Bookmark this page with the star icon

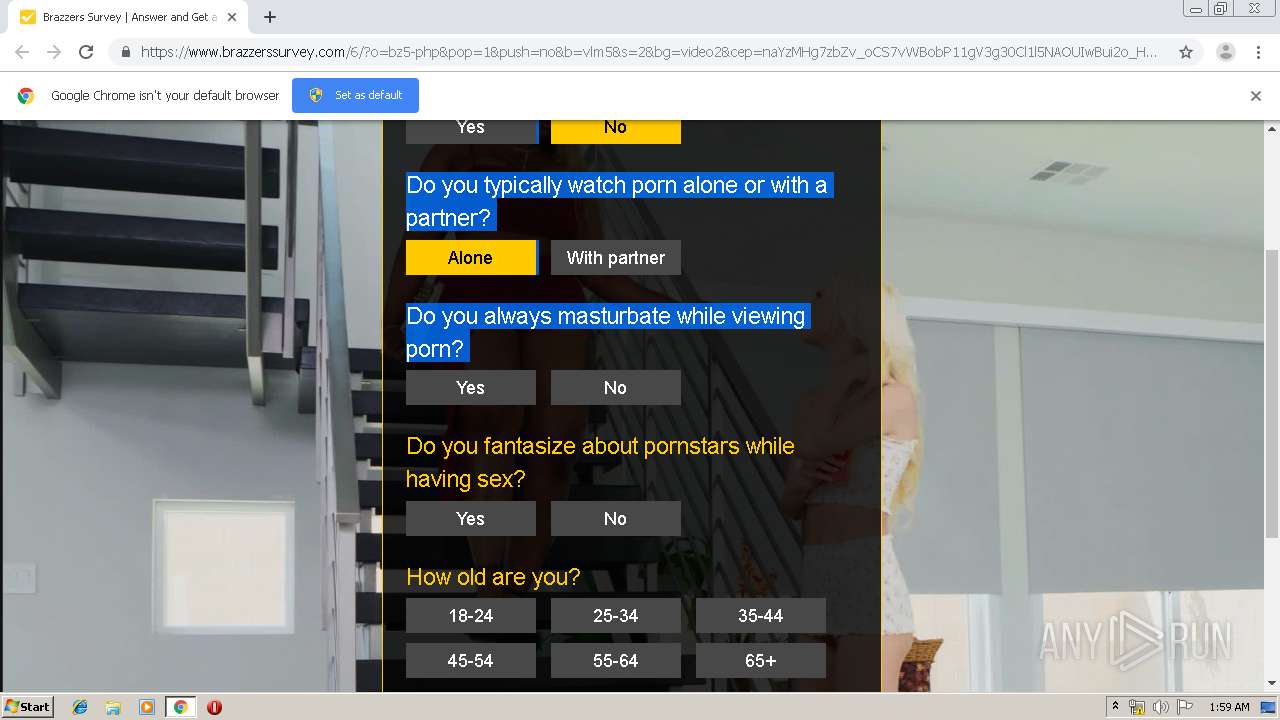pos(1186,52)
